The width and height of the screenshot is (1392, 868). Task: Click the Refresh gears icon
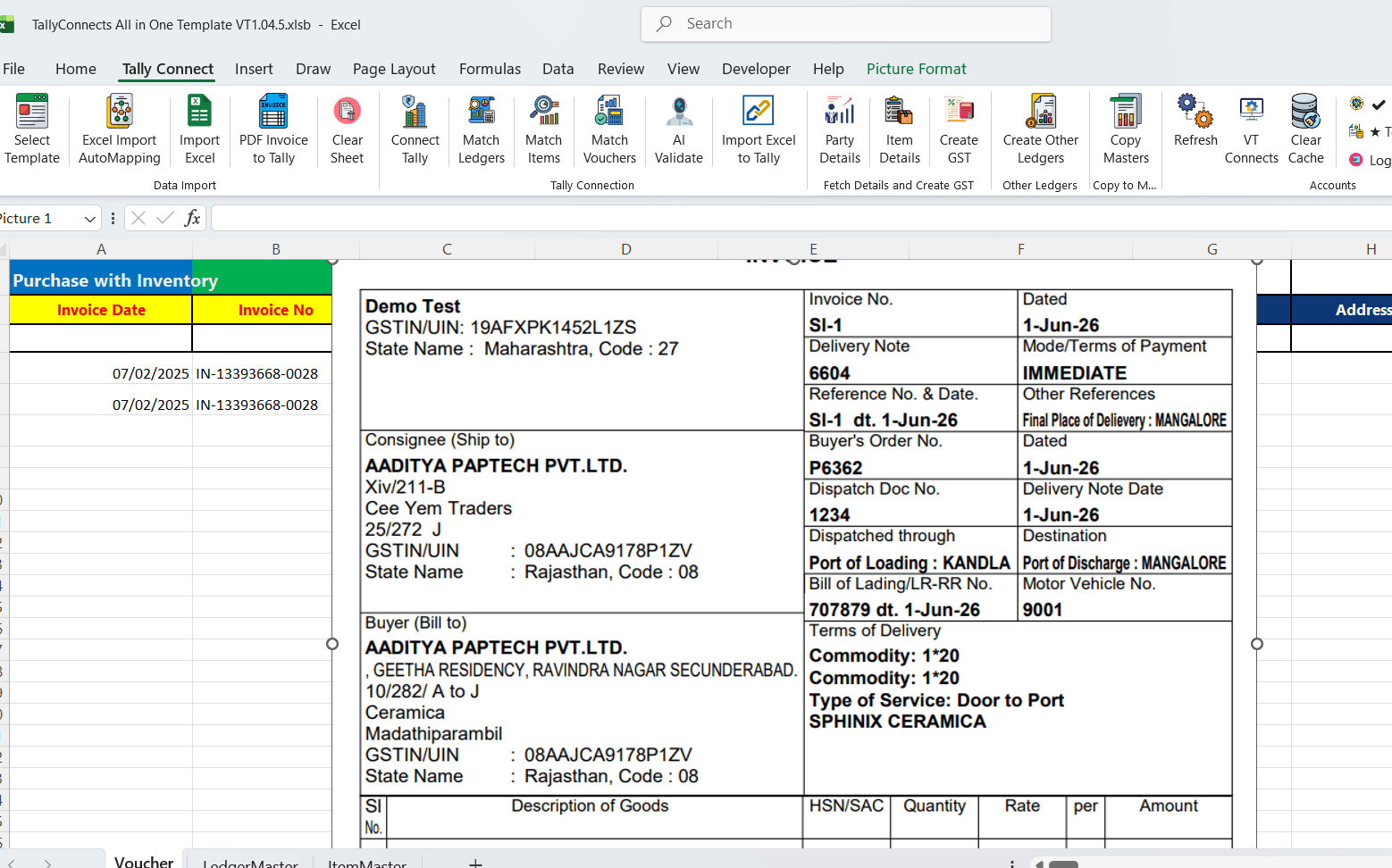(1195, 111)
